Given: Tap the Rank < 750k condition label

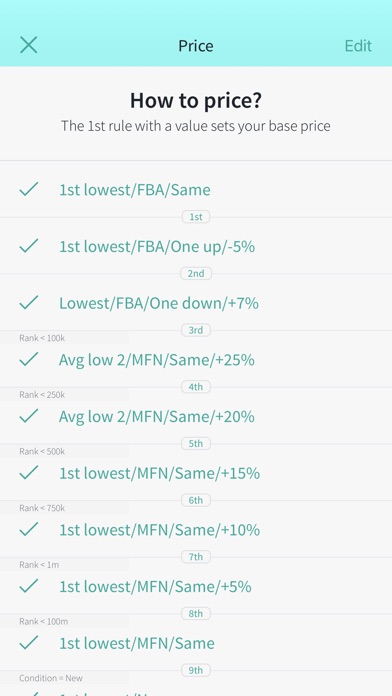Looking at the screenshot, I should click(42, 508).
